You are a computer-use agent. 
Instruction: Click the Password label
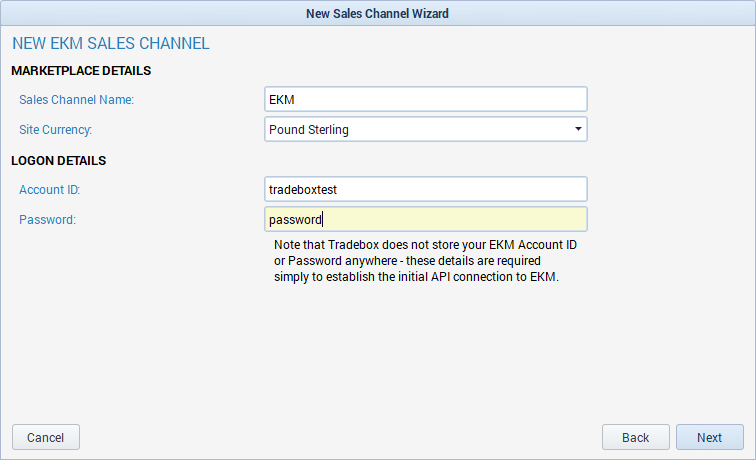point(47,220)
